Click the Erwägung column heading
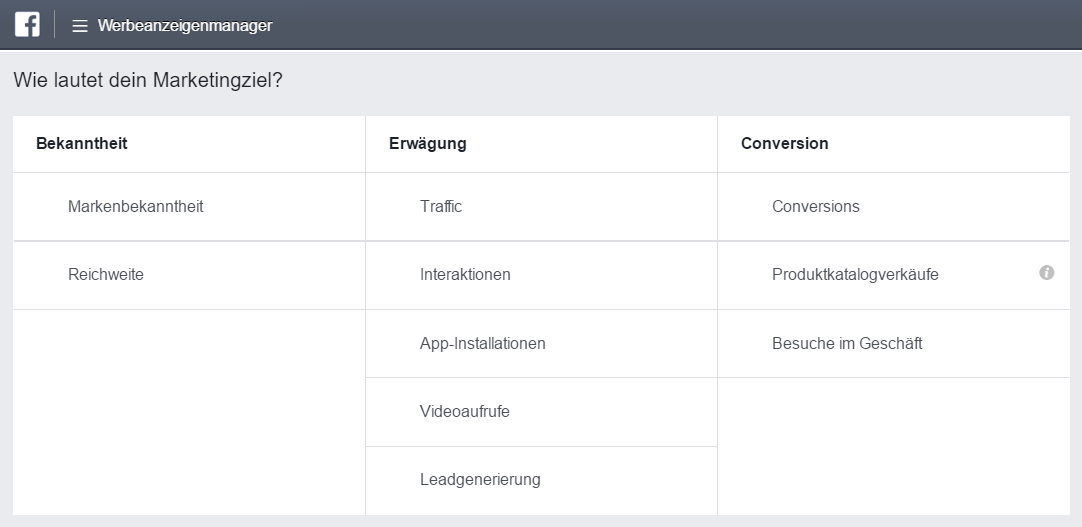 pos(427,143)
